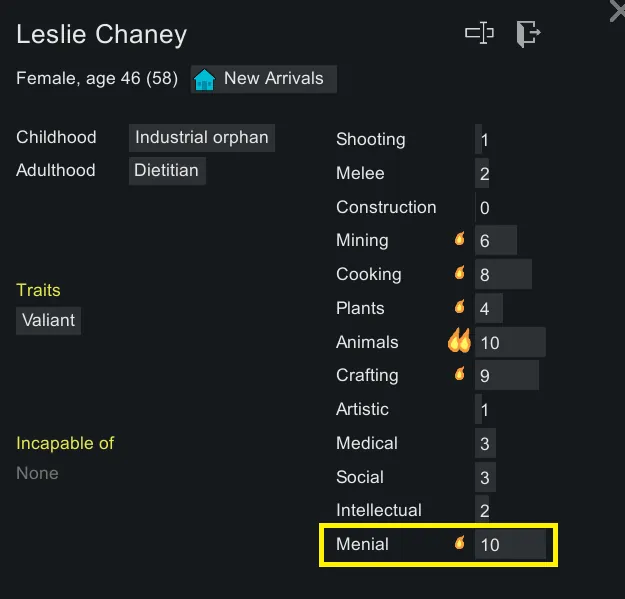Click the passion flame beside Cooking

tap(460, 273)
